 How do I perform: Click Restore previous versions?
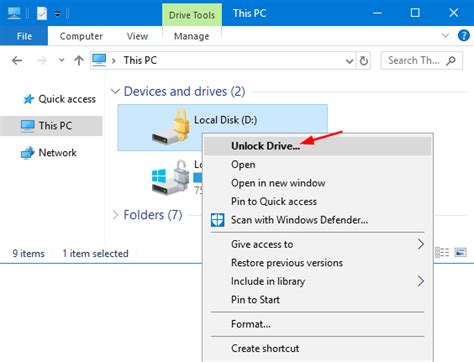(x=317, y=263)
